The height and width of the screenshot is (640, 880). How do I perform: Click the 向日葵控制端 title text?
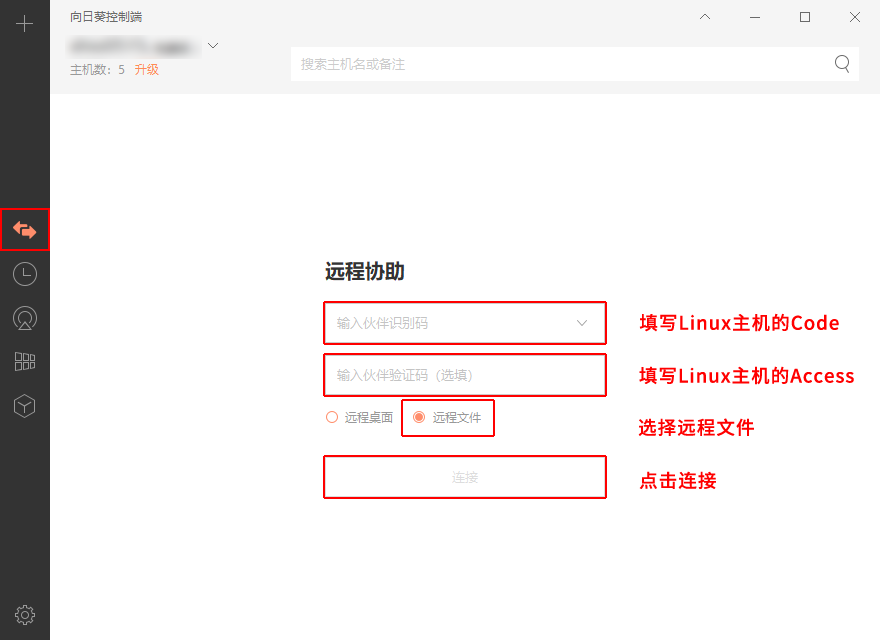coord(106,17)
